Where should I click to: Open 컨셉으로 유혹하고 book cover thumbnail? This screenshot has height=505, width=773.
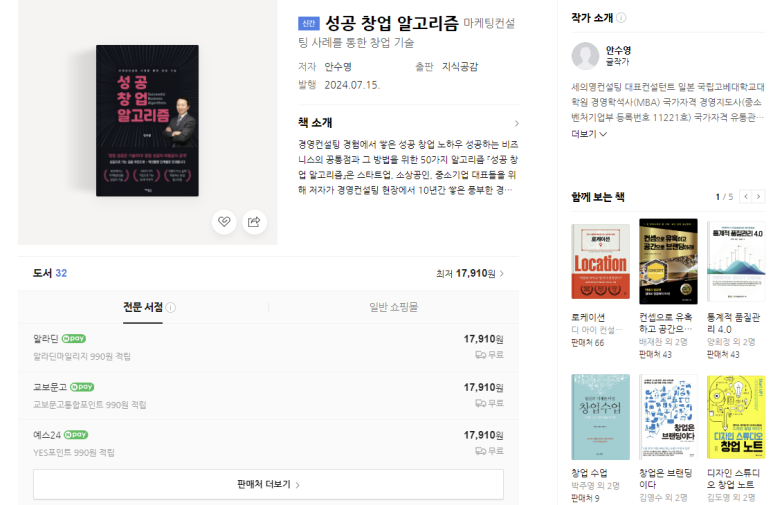[x=668, y=261]
